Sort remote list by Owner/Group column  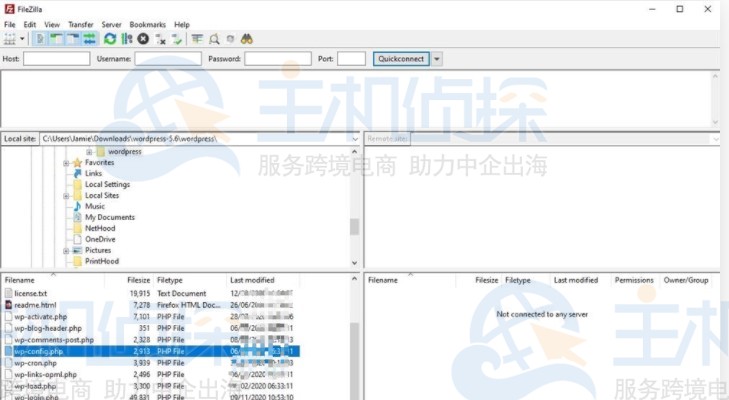tap(686, 280)
